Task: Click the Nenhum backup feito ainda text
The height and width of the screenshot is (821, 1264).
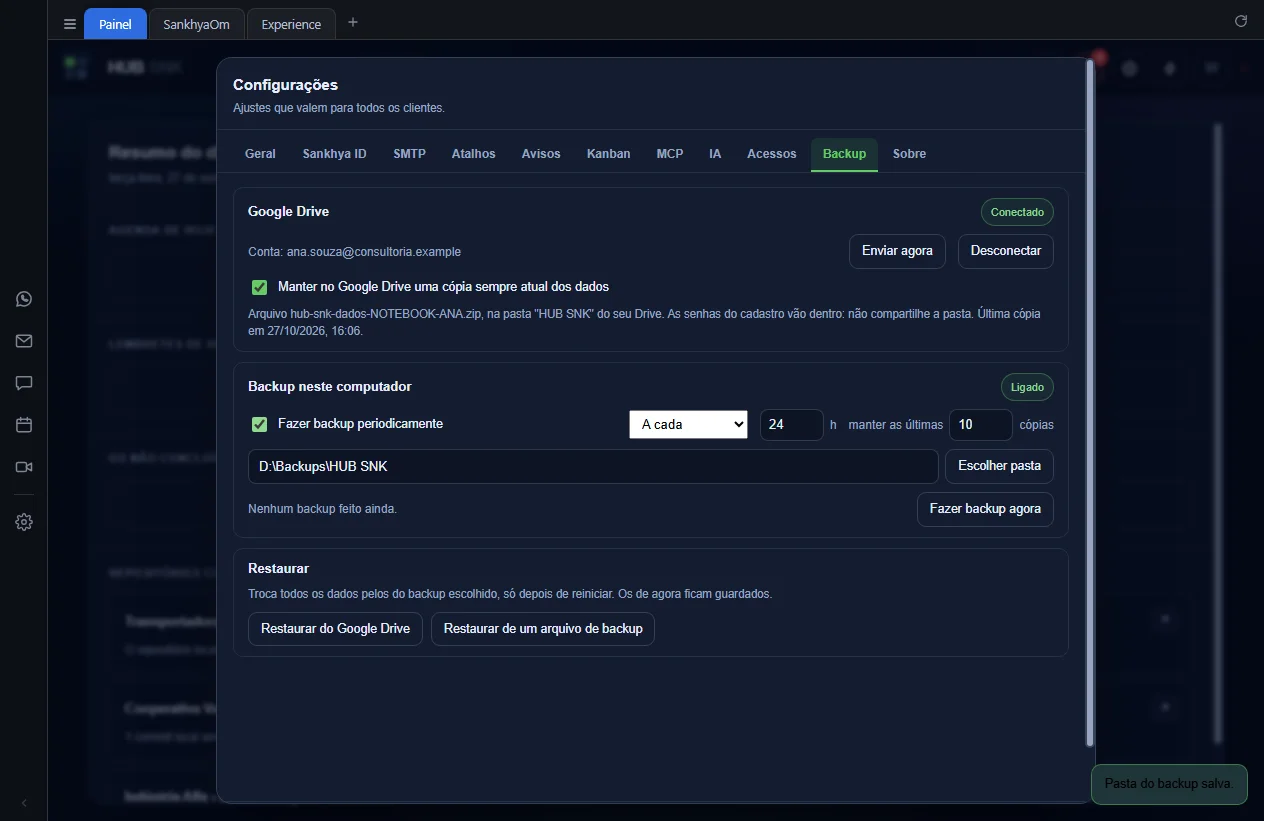Action: [x=322, y=509]
